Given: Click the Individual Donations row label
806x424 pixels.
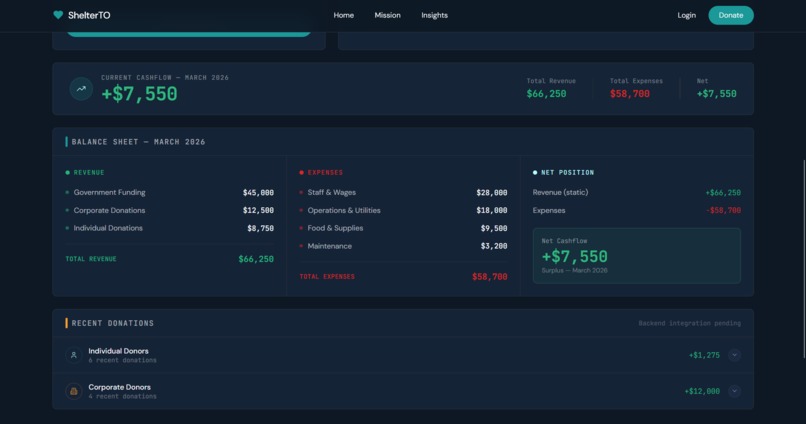Looking at the screenshot, I should coord(108,228).
